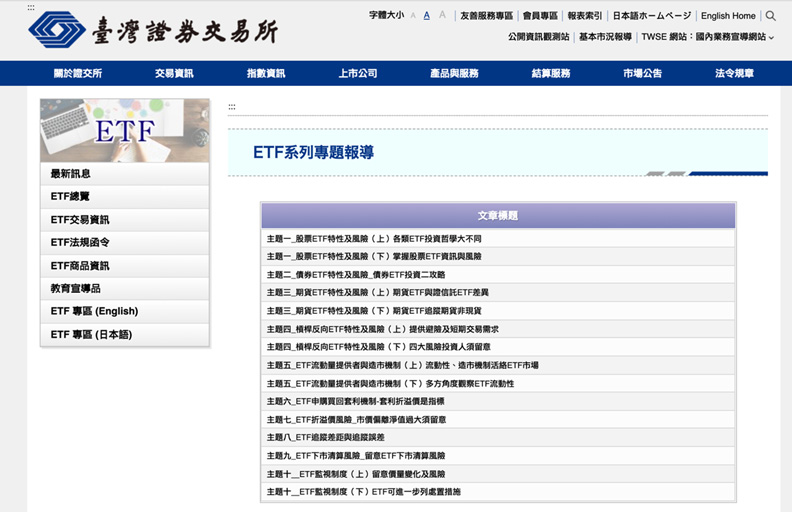Image resolution: width=792 pixels, height=512 pixels.
Task: Open 產品與服務 menu
Action: coord(454,73)
